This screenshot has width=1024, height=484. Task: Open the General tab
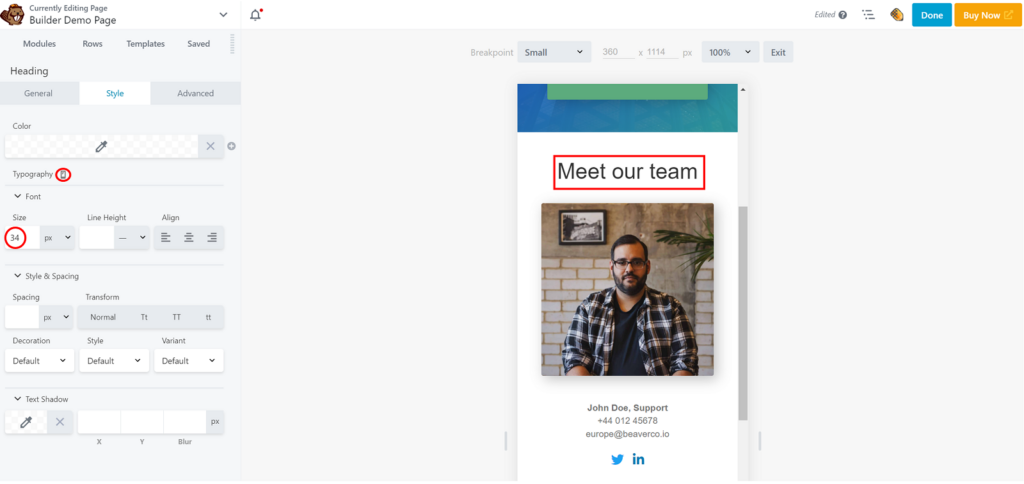39,93
